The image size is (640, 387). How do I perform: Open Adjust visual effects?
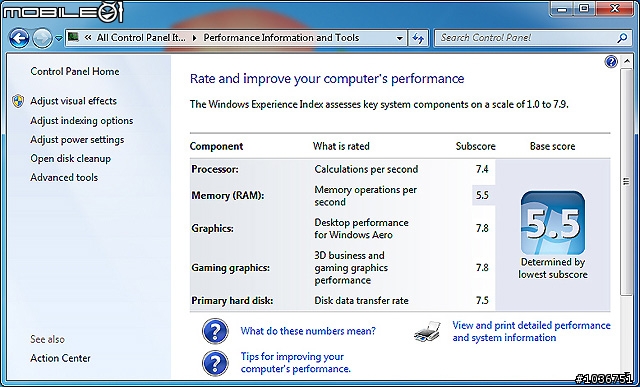73,101
